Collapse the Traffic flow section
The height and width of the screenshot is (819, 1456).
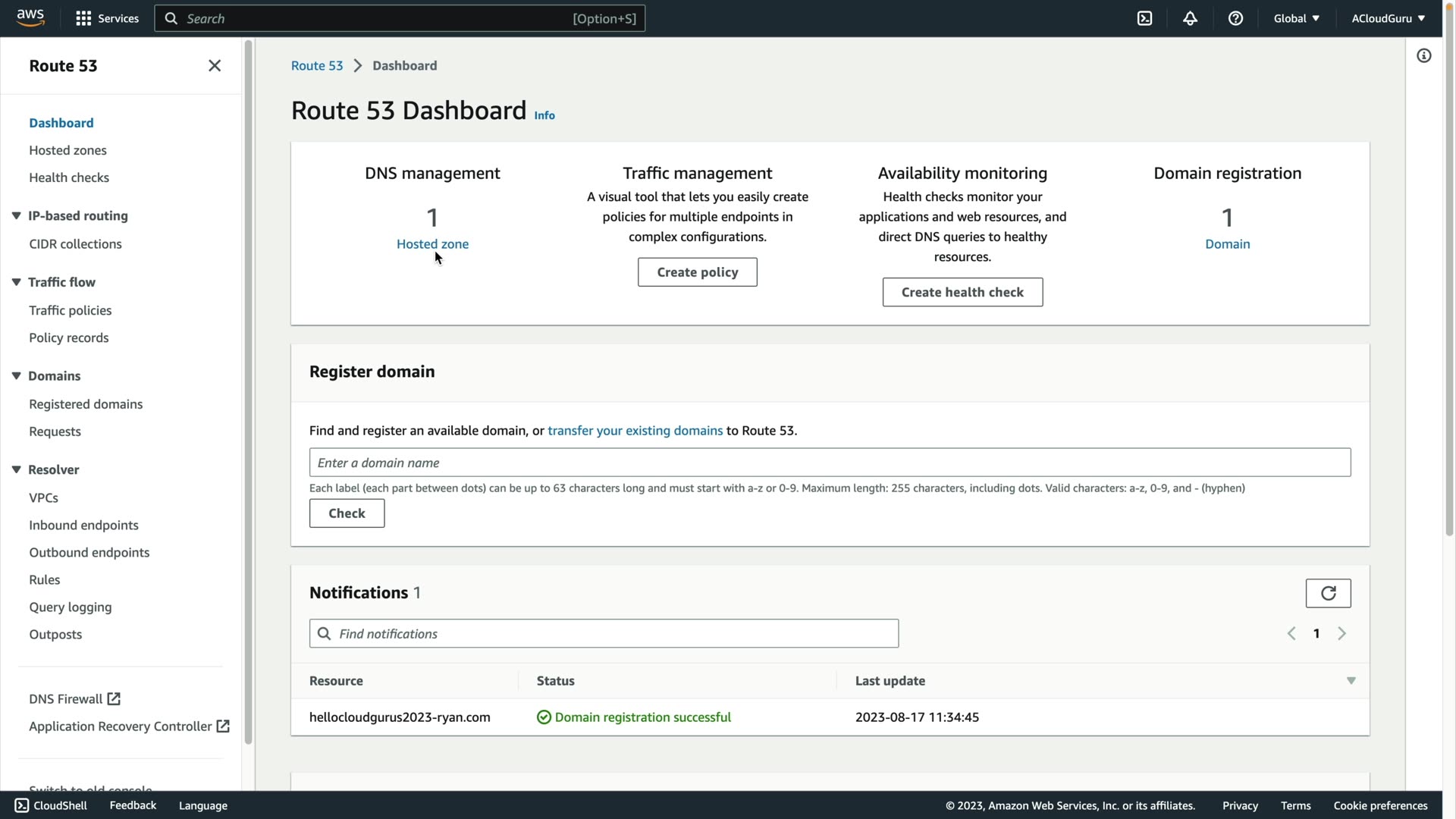coord(16,282)
